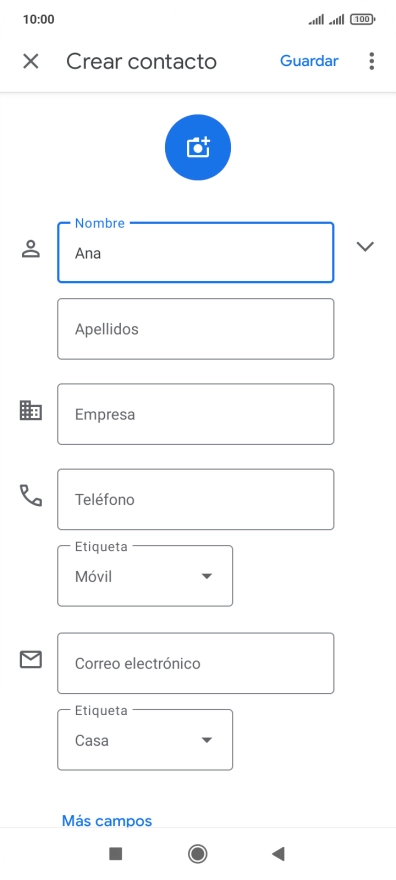Open the Móvil phone label dropdown
Screen dimensions: 396x880
coord(145,576)
